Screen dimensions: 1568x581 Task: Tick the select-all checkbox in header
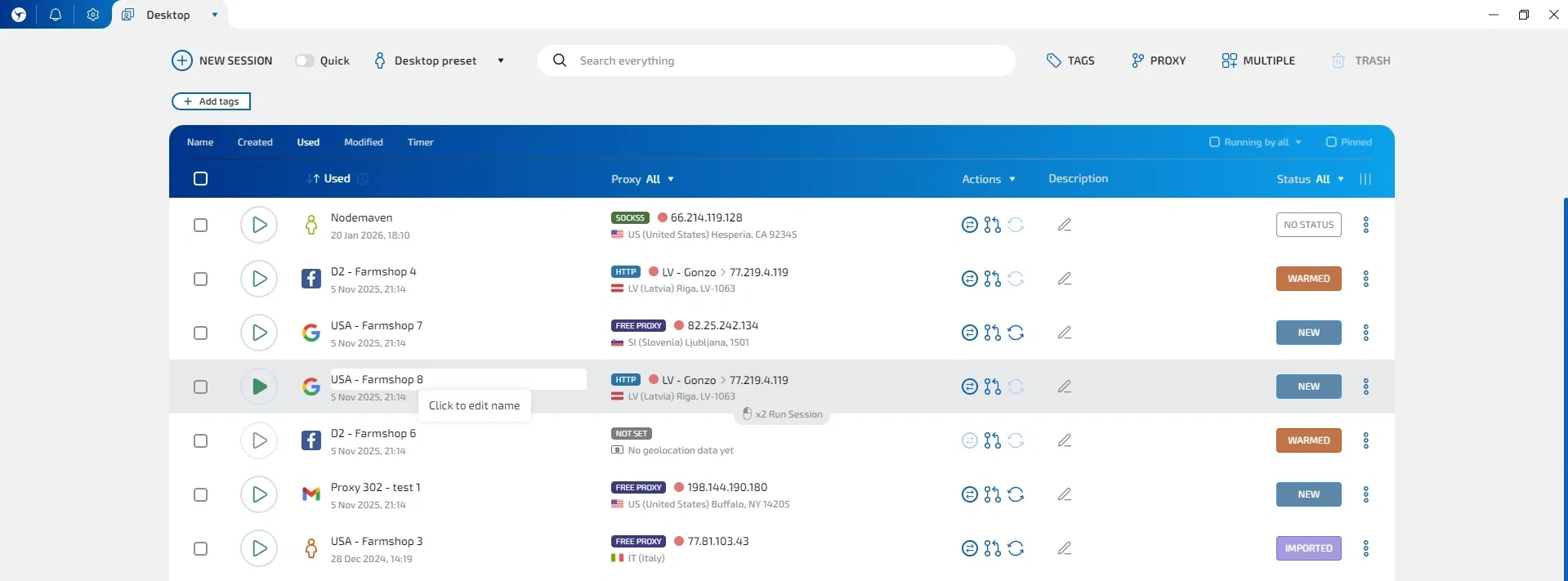click(x=200, y=179)
